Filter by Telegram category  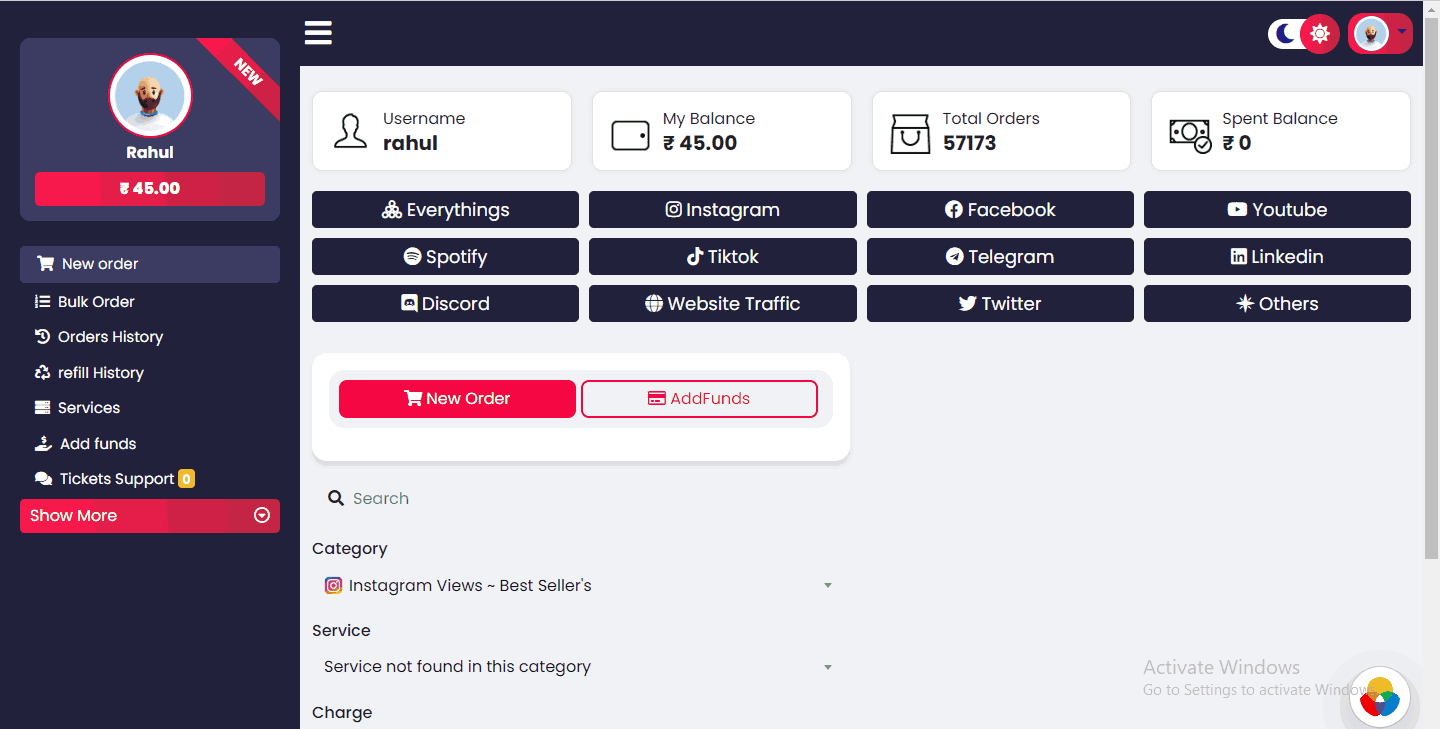coord(1000,257)
